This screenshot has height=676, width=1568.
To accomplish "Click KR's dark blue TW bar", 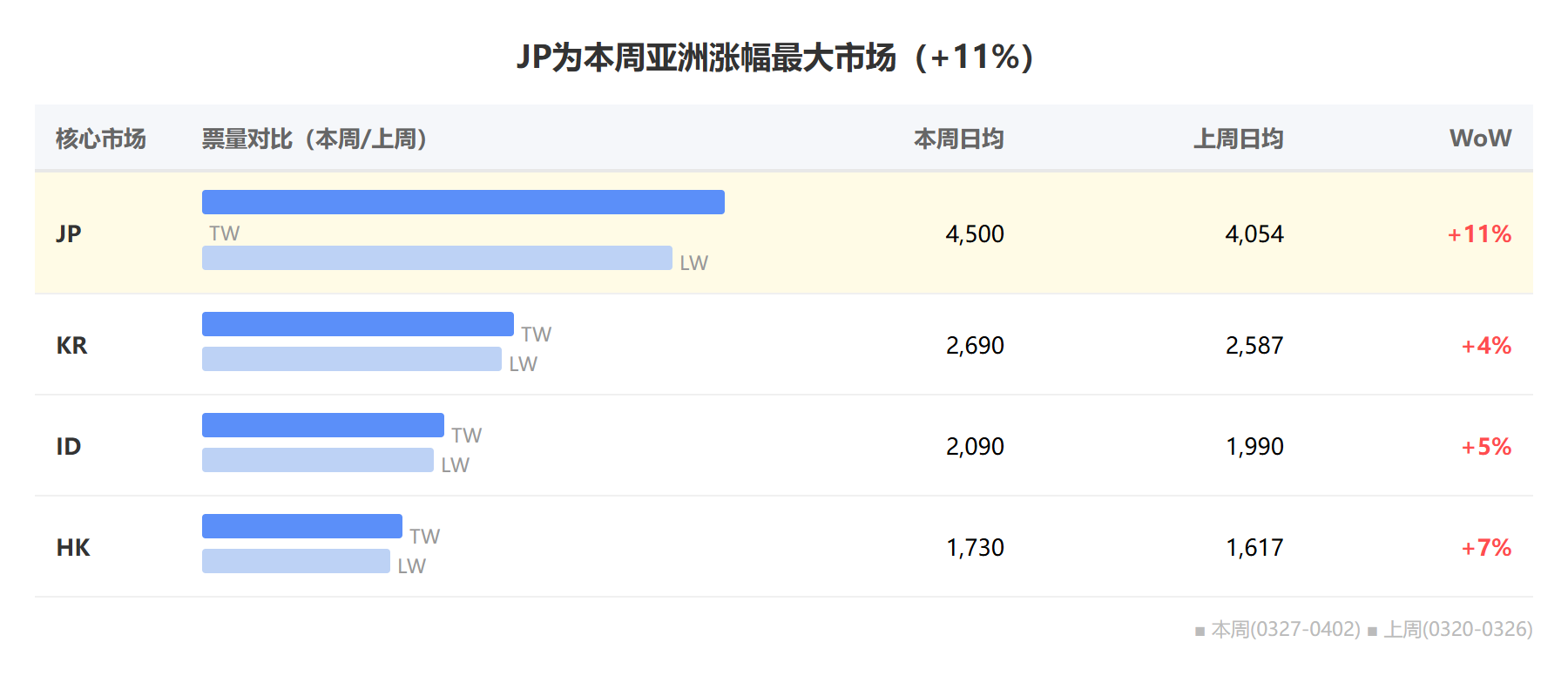I will pyautogui.click(x=358, y=324).
